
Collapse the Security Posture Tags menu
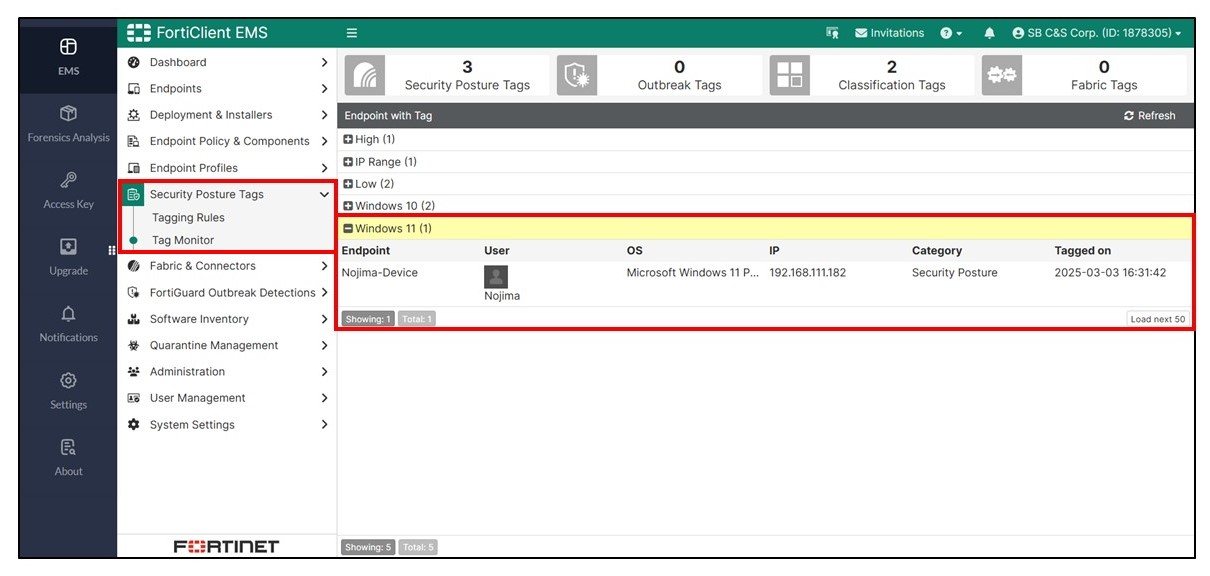click(227, 194)
